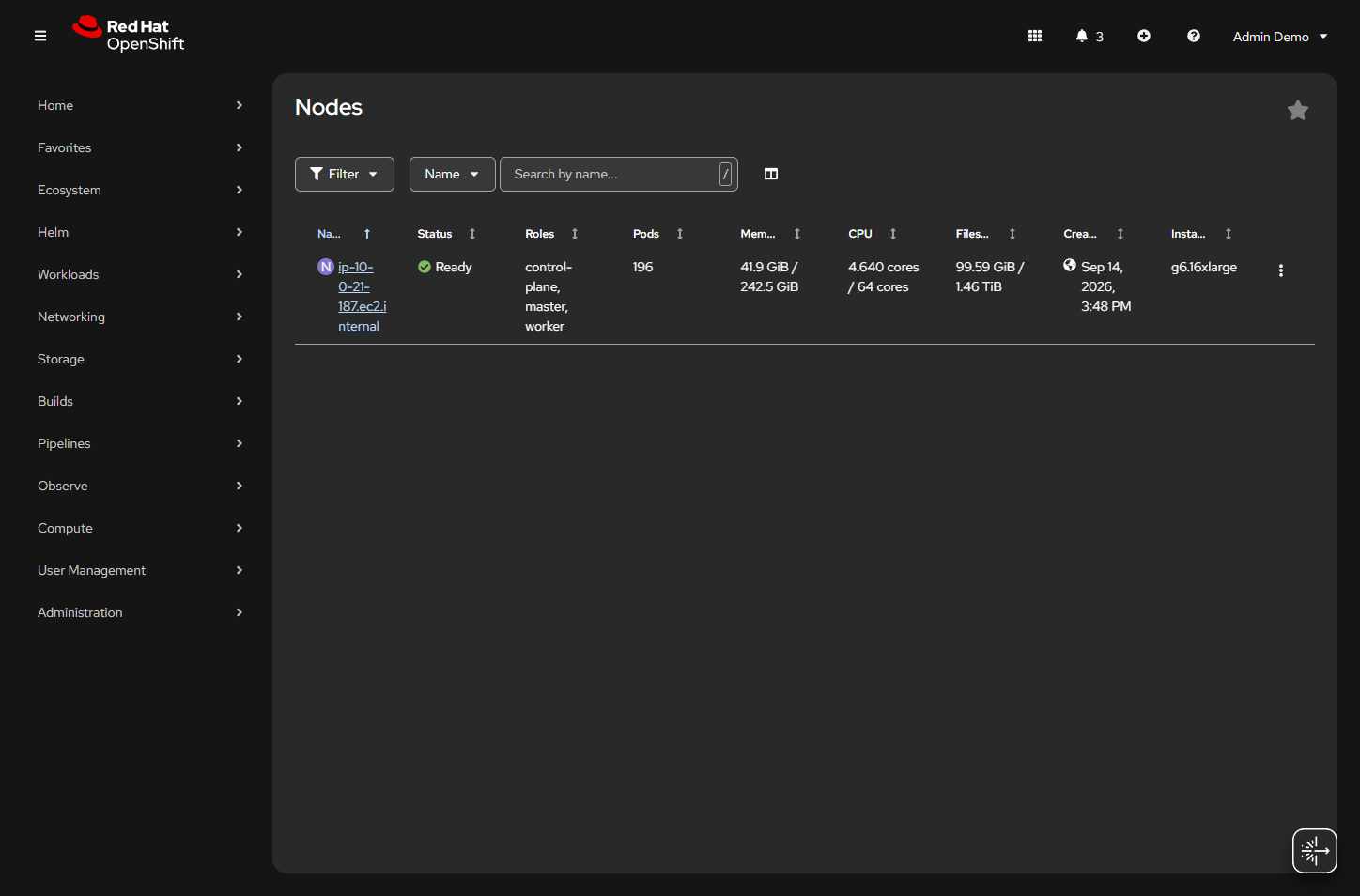
Task: Click filesystem value 99.59 GiB / 1.46 TiB
Action: tap(990, 277)
